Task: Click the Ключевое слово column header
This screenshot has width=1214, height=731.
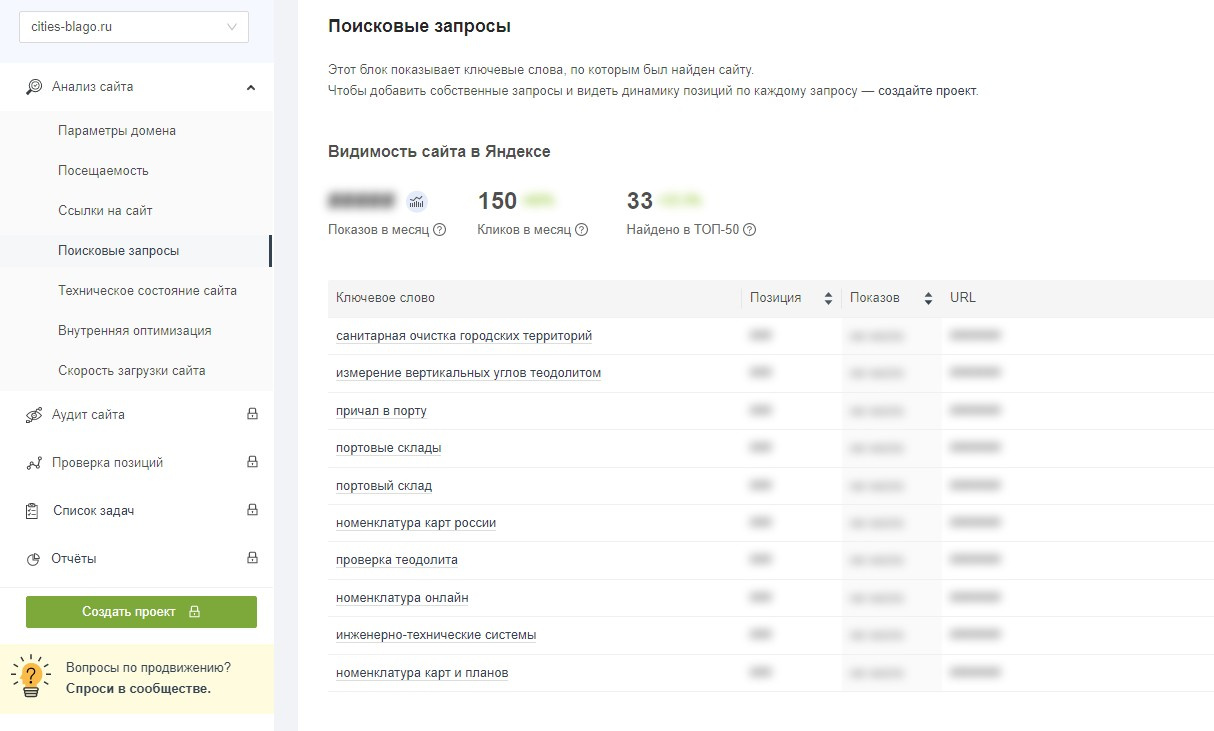Action: point(386,298)
